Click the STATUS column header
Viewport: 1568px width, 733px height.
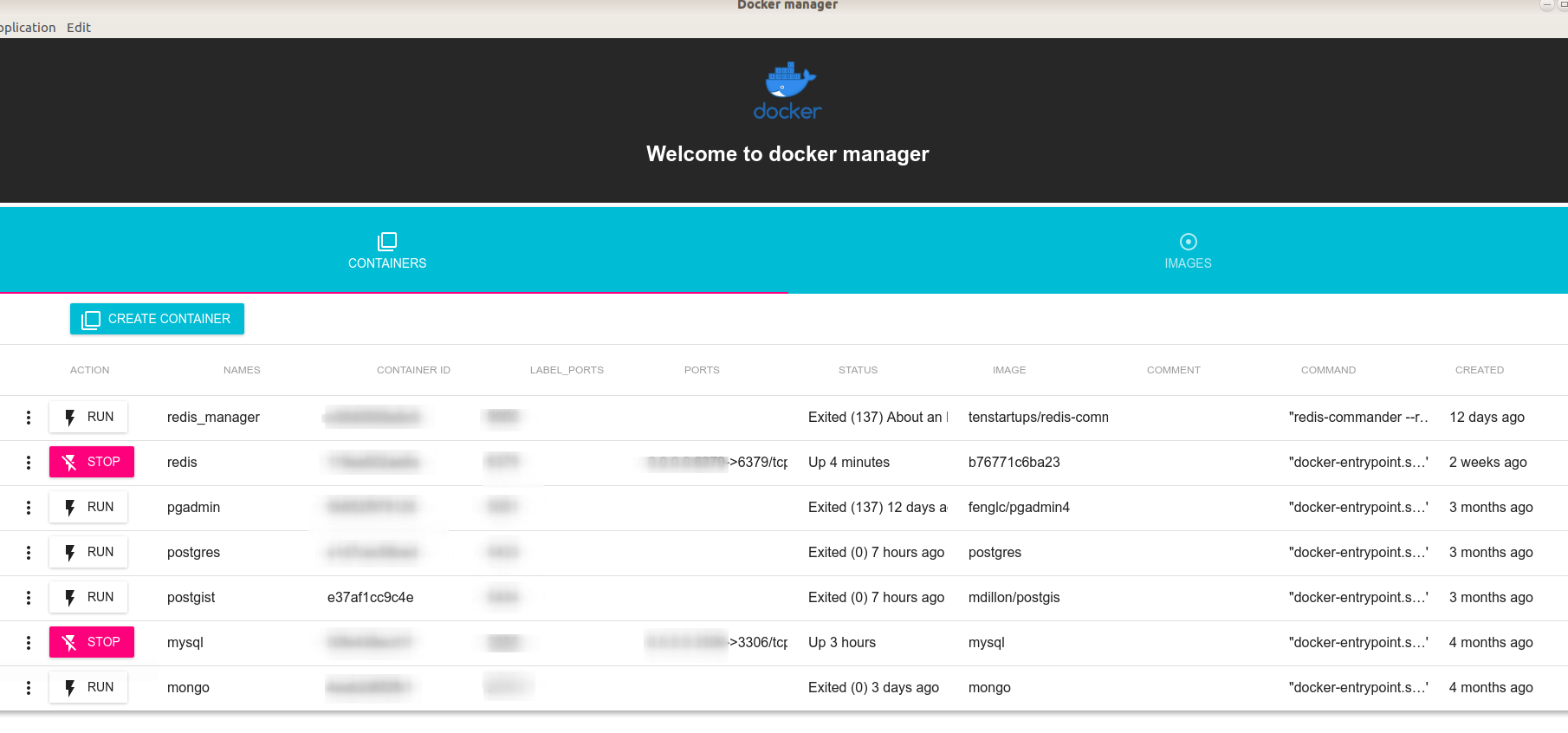coord(858,370)
